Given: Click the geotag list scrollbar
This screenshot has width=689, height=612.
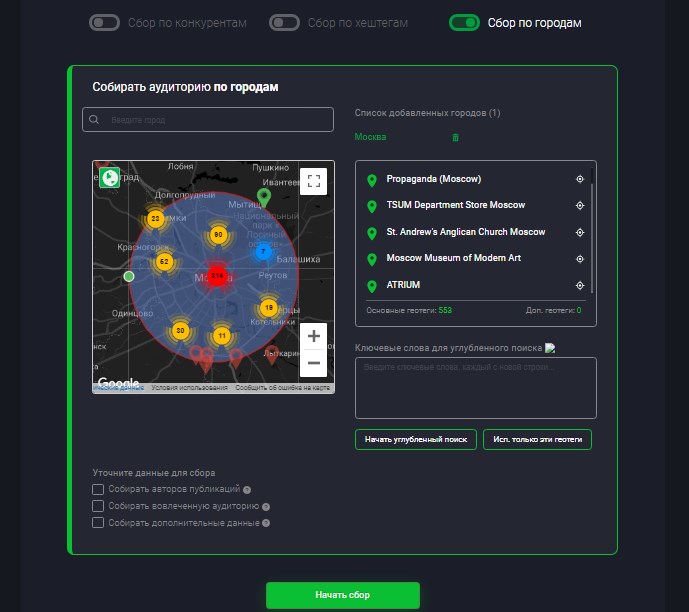Looking at the screenshot, I should click(x=592, y=237).
